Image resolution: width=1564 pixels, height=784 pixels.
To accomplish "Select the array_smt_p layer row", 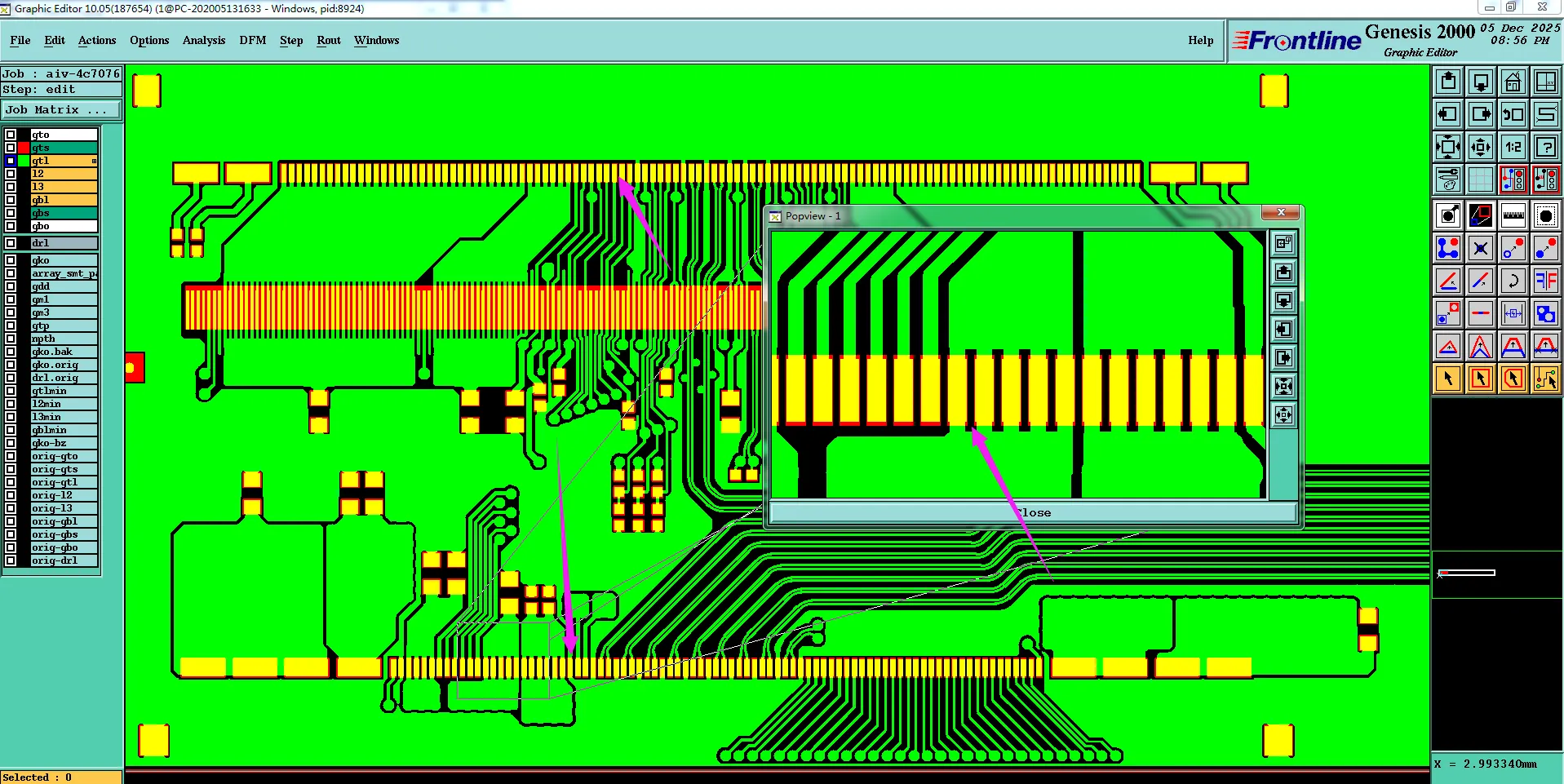I will click(64, 273).
